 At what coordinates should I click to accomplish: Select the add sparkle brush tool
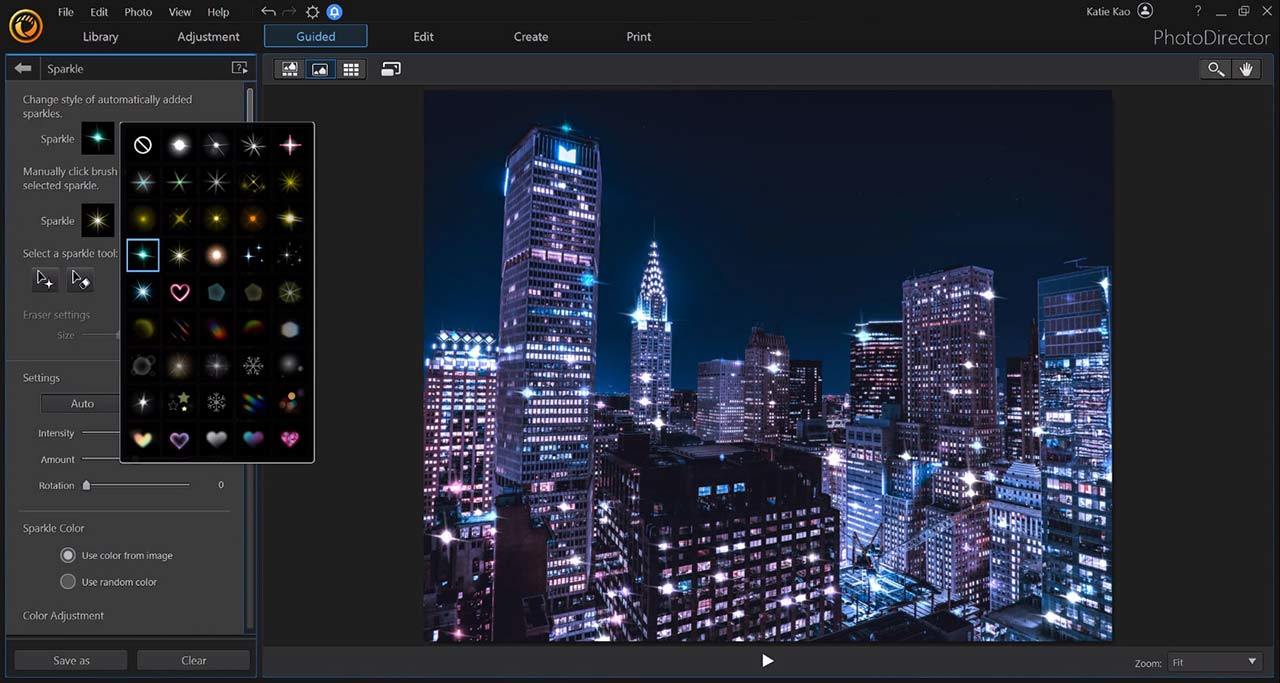45,280
